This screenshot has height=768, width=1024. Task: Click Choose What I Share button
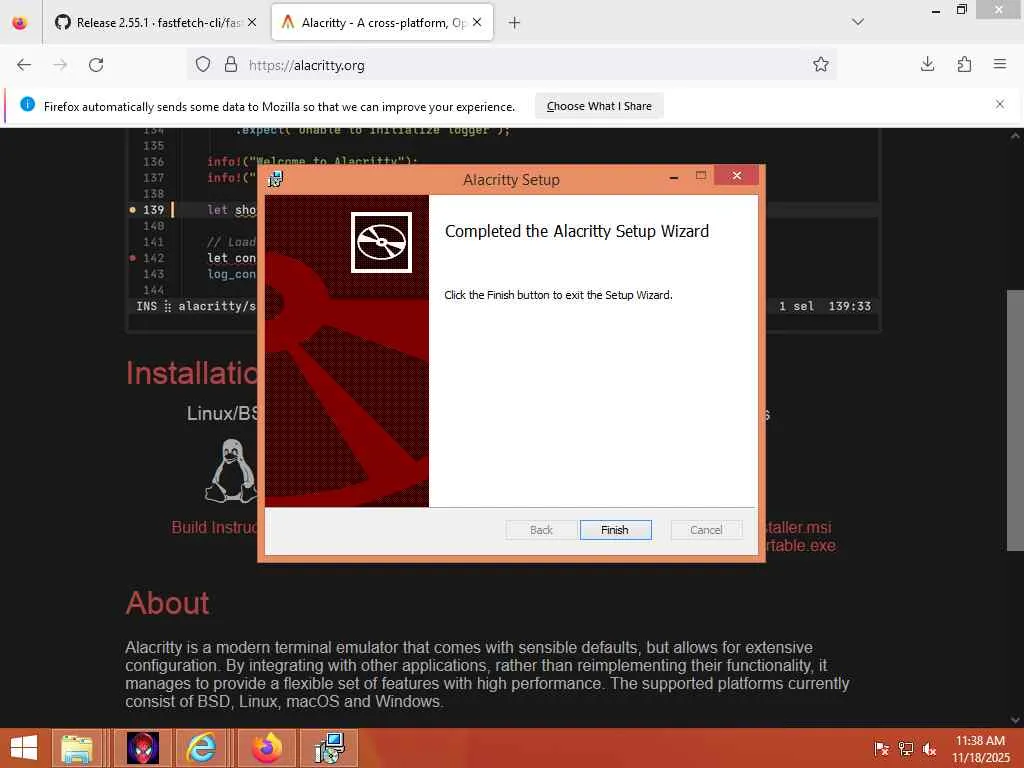click(599, 106)
